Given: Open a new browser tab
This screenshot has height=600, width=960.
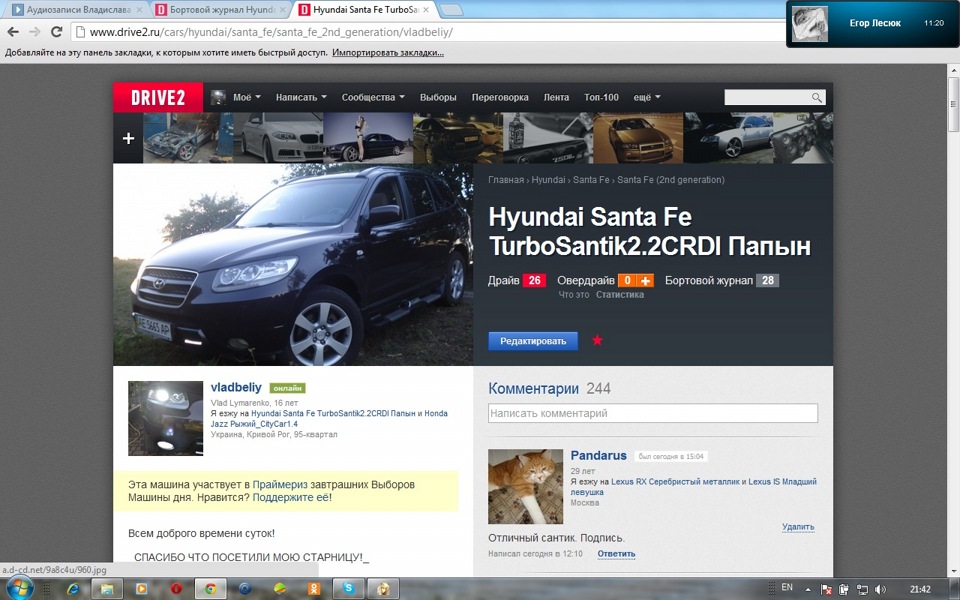Looking at the screenshot, I should (x=451, y=10).
